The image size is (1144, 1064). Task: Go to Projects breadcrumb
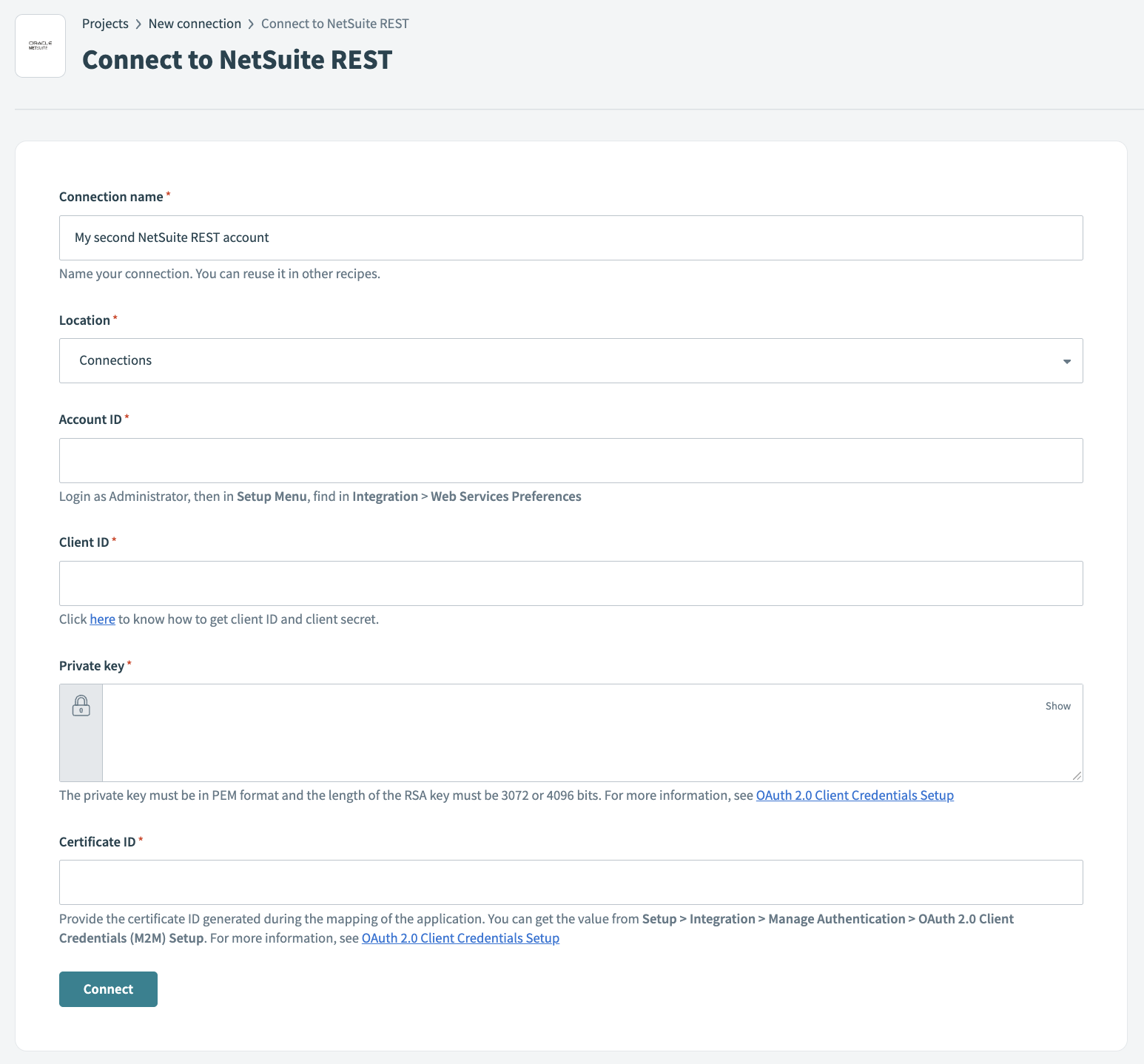pyautogui.click(x=105, y=24)
